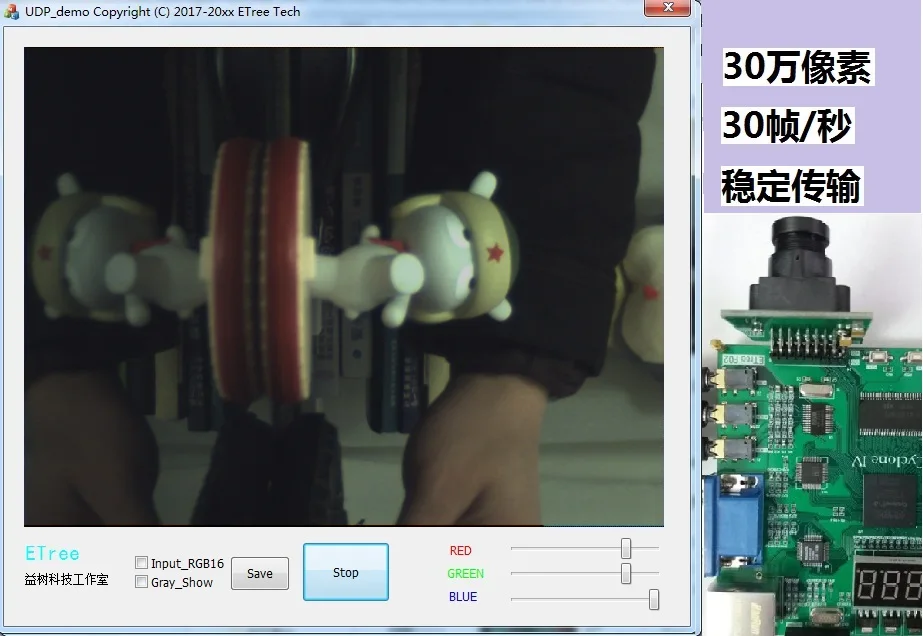Click the UDP_demo window title text
Screen dimensions: 923x636
click(x=162, y=12)
